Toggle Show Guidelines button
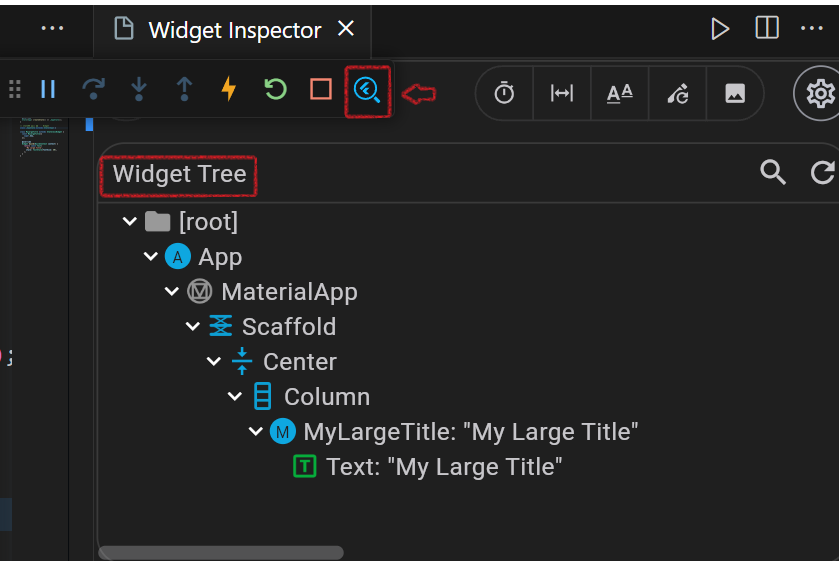This screenshot has width=839, height=561. click(x=562, y=93)
